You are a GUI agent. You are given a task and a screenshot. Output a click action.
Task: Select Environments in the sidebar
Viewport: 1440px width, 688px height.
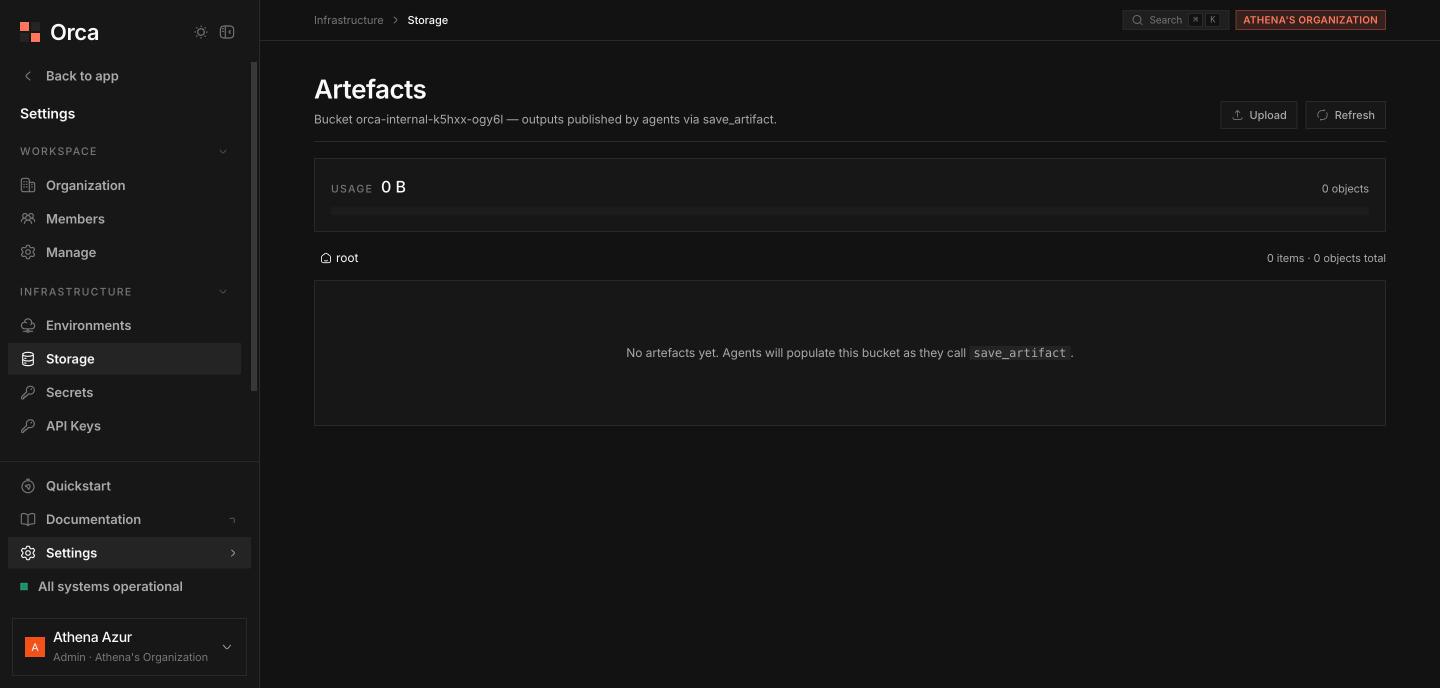pos(124,325)
